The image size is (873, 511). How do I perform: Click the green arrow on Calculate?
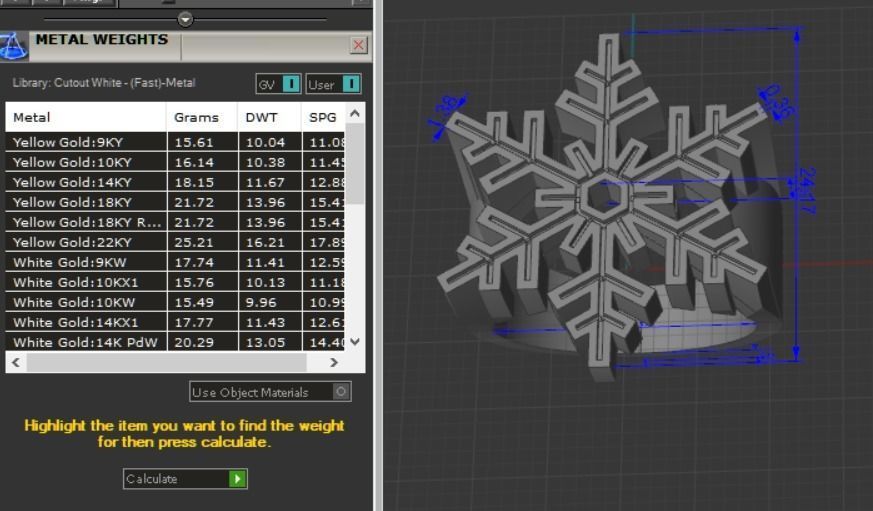(238, 479)
